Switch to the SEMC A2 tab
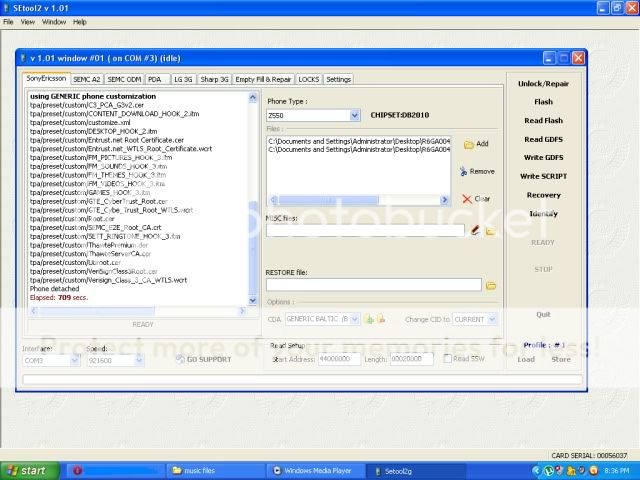The image size is (640, 480). point(87,79)
